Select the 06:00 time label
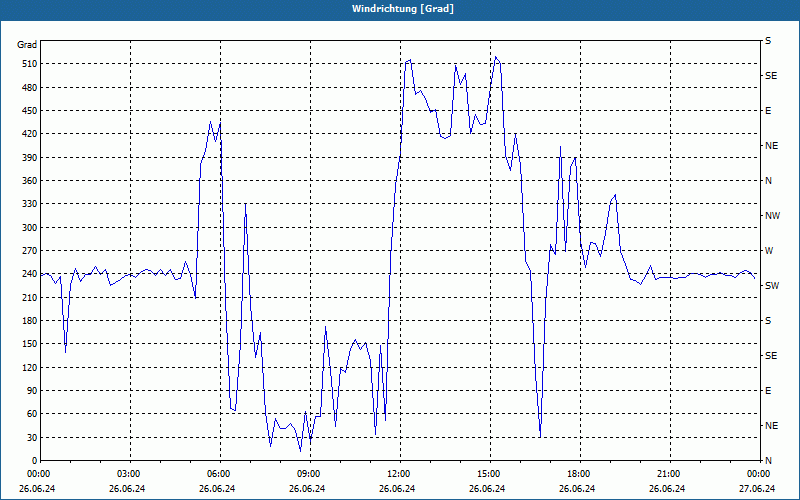This screenshot has height=500, width=800. pyautogui.click(x=217, y=473)
